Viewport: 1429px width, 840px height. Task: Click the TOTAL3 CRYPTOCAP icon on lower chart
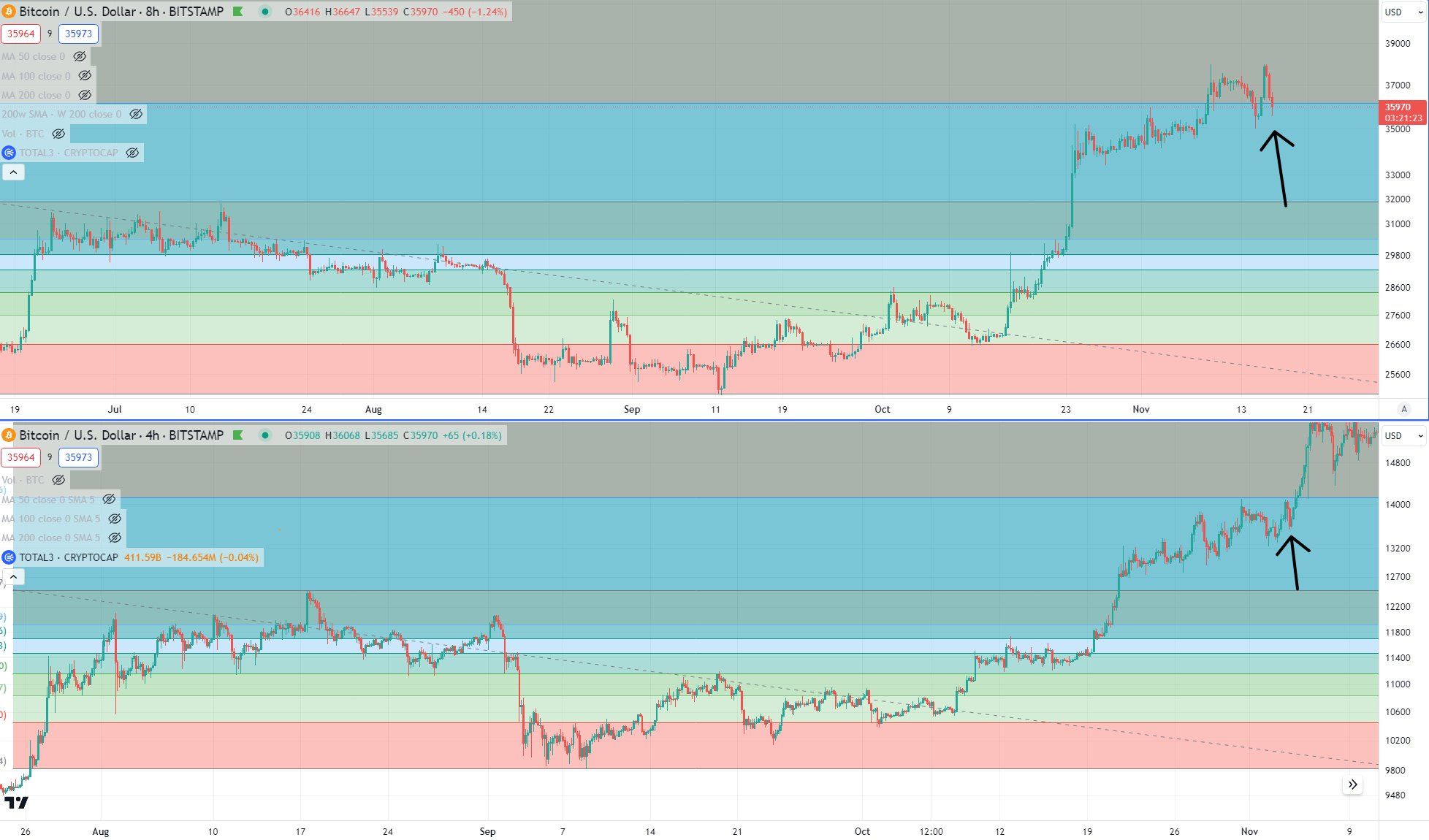pyautogui.click(x=9, y=557)
